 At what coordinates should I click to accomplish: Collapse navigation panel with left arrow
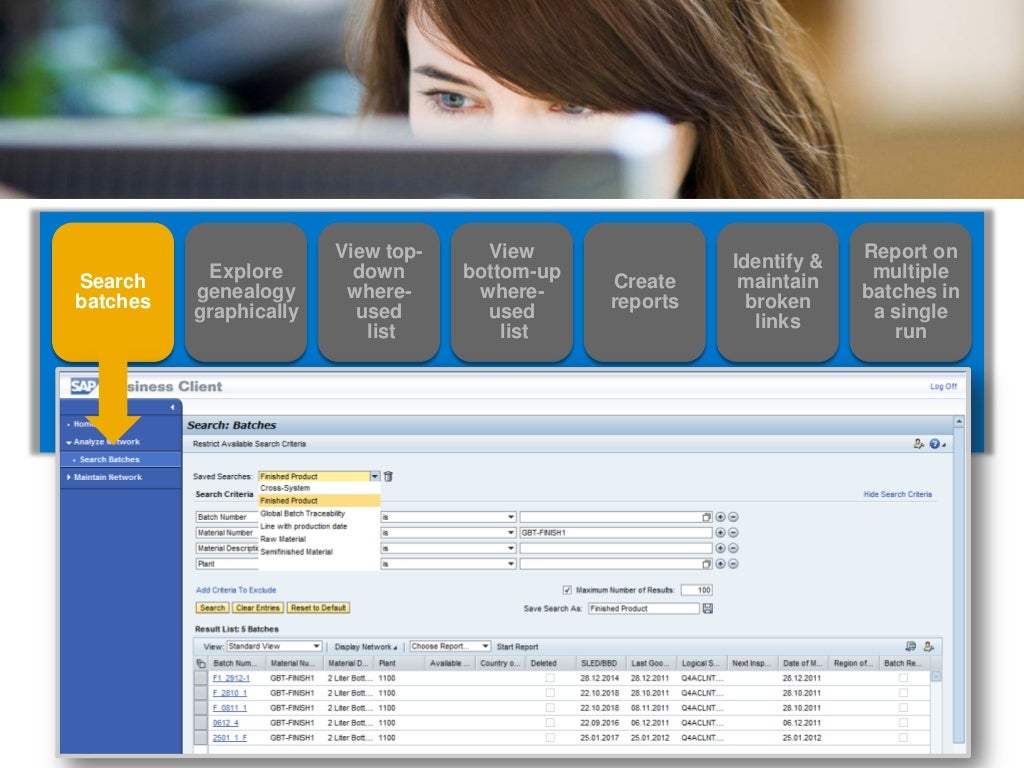point(172,407)
